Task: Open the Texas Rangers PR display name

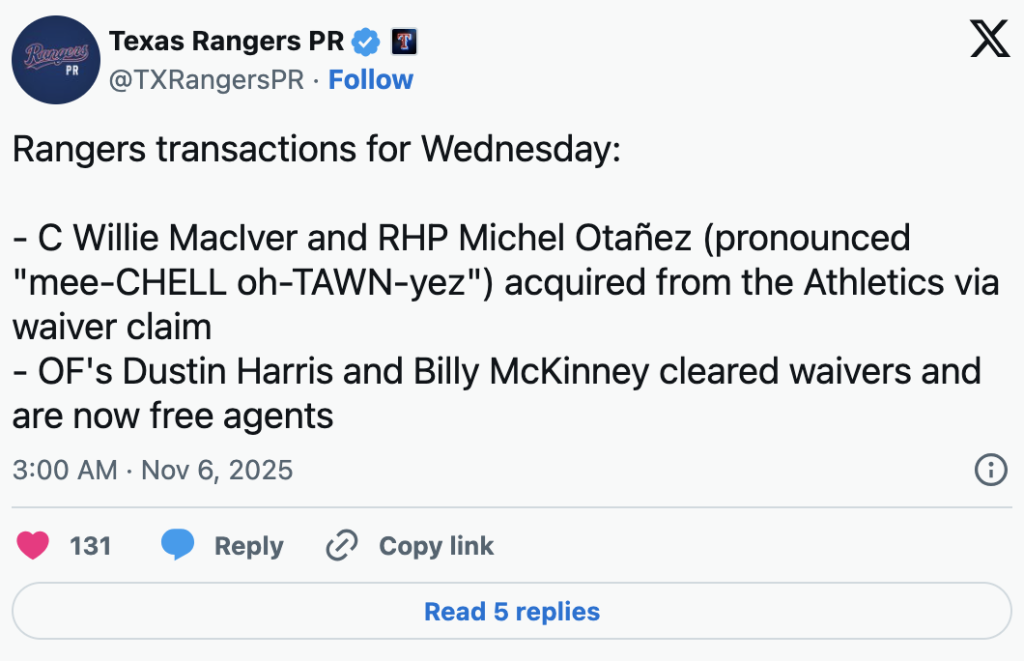Action: coord(226,41)
